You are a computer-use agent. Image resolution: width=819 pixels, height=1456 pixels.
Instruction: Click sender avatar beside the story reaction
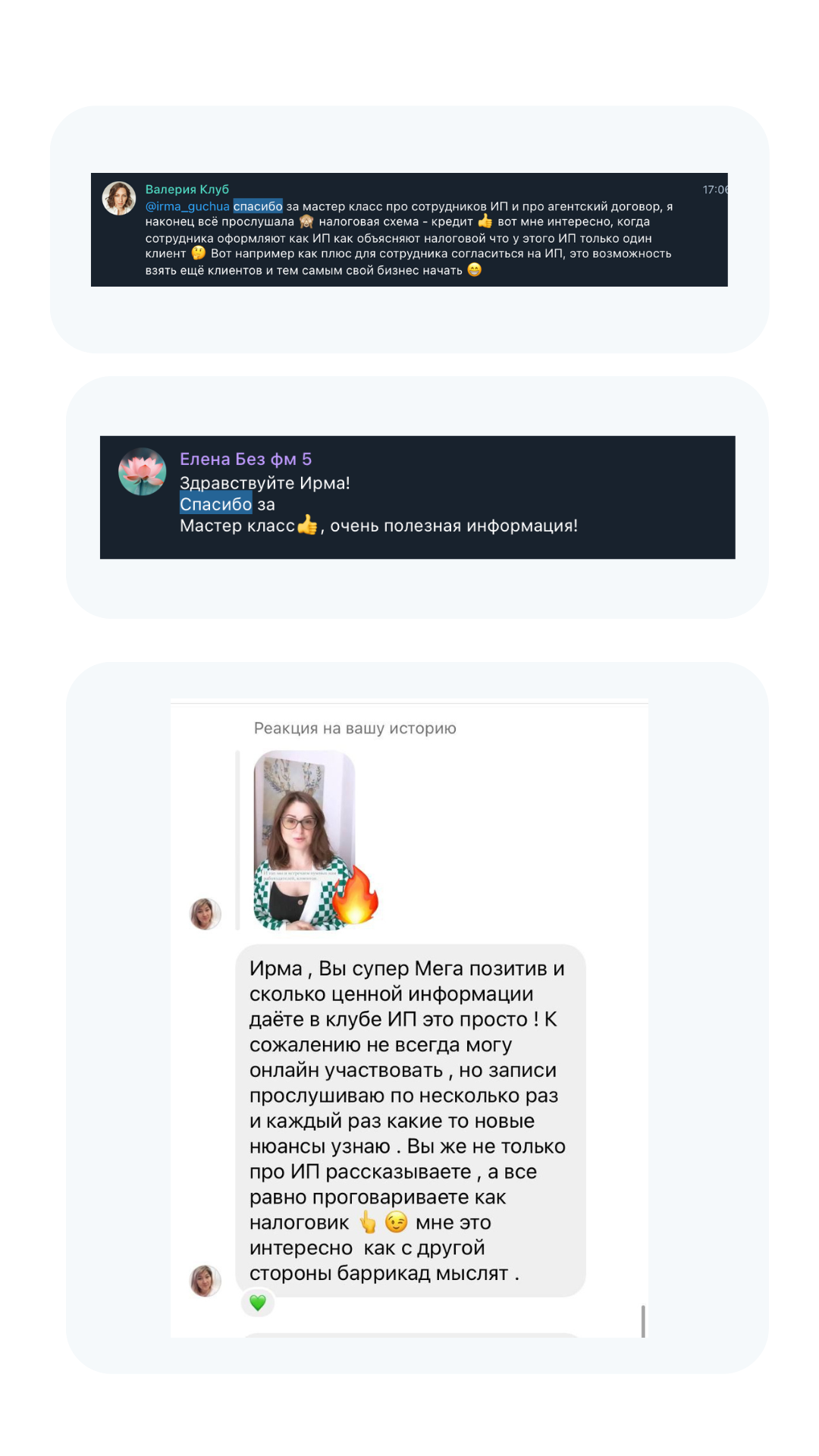click(x=206, y=914)
